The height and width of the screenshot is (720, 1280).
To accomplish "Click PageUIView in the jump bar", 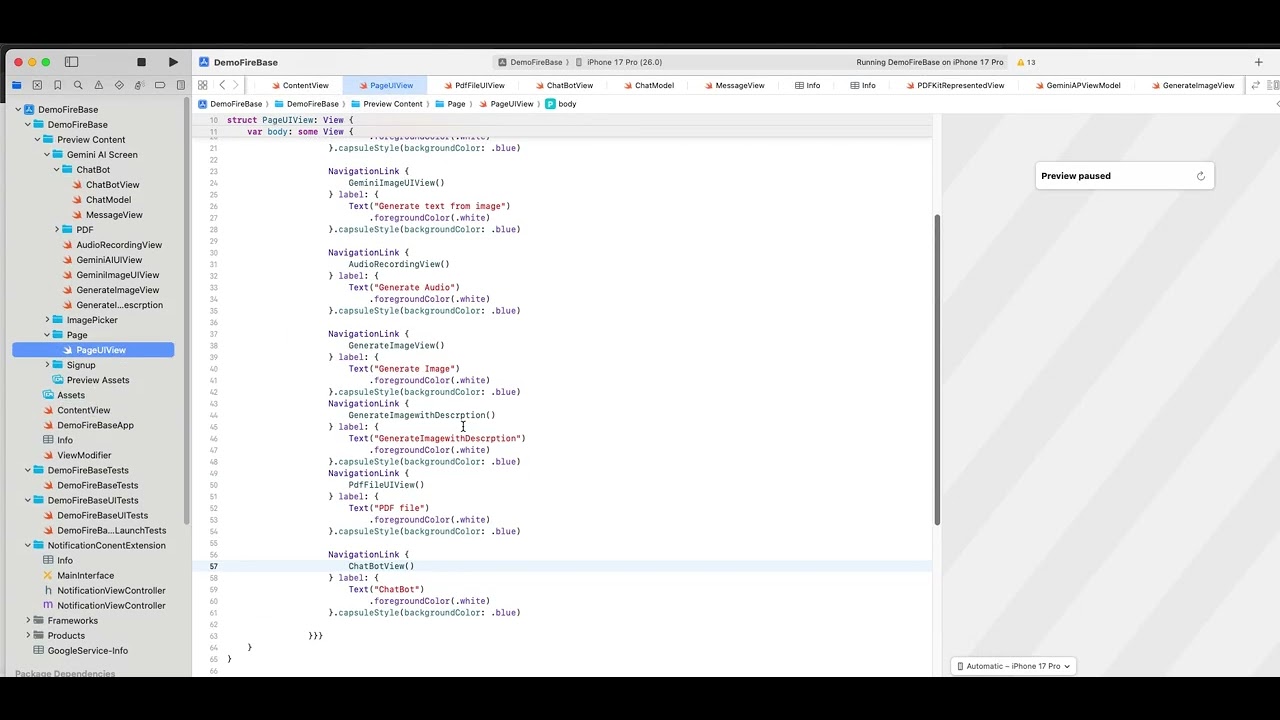I will 506,104.
